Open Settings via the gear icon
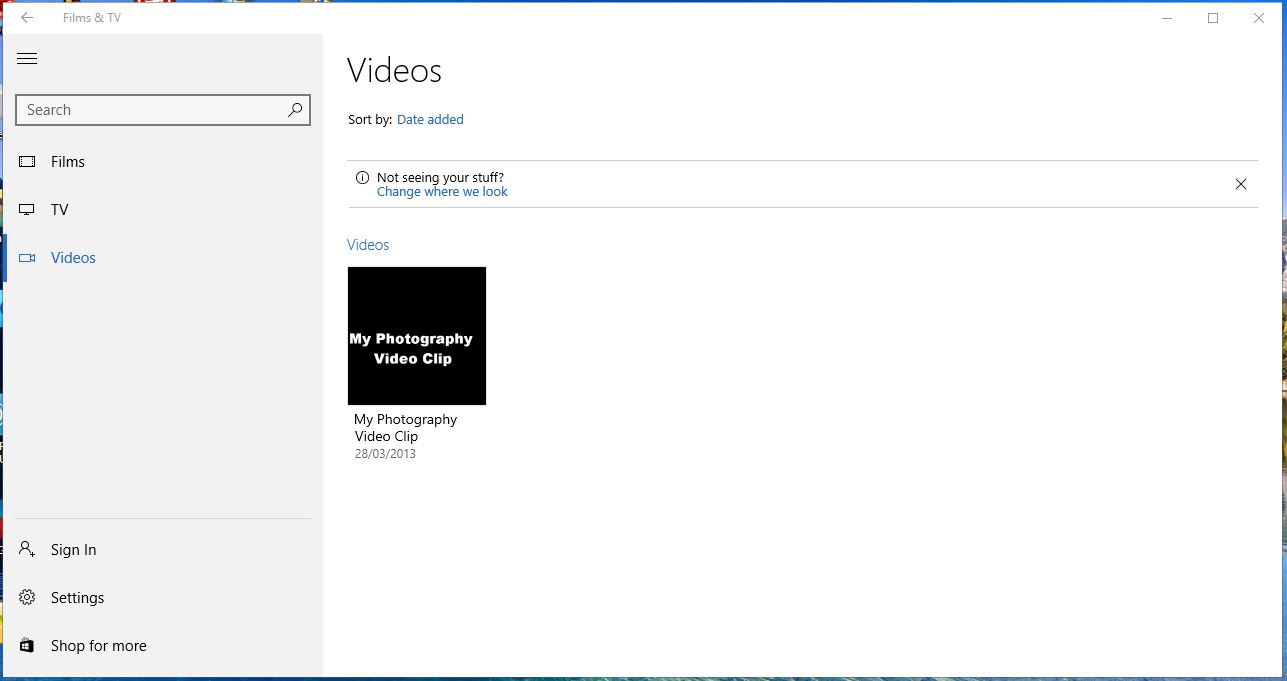Viewport: 1287px width, 681px height. (x=27, y=597)
